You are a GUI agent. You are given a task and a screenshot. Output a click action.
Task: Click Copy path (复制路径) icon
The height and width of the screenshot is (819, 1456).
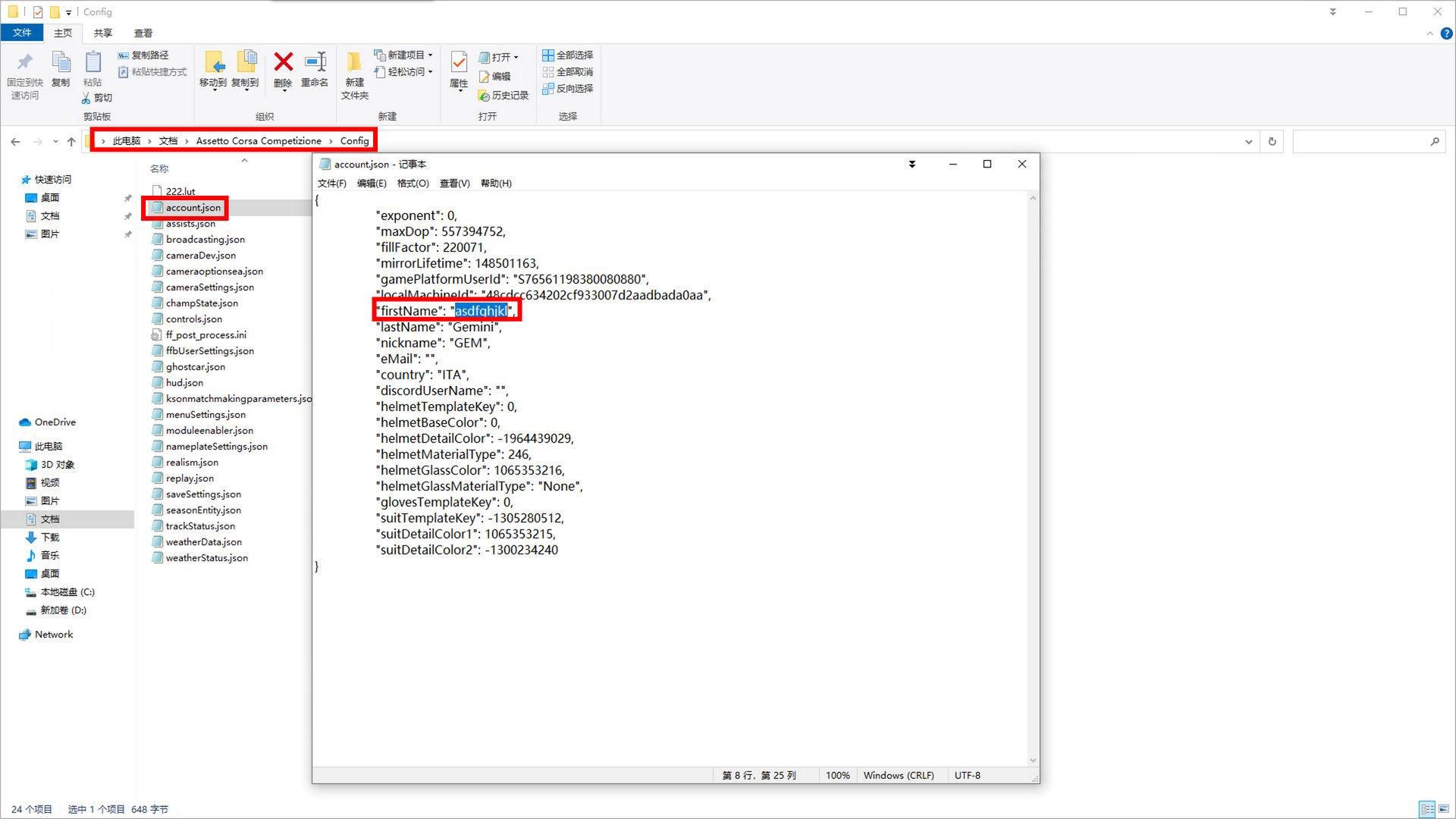click(x=123, y=55)
